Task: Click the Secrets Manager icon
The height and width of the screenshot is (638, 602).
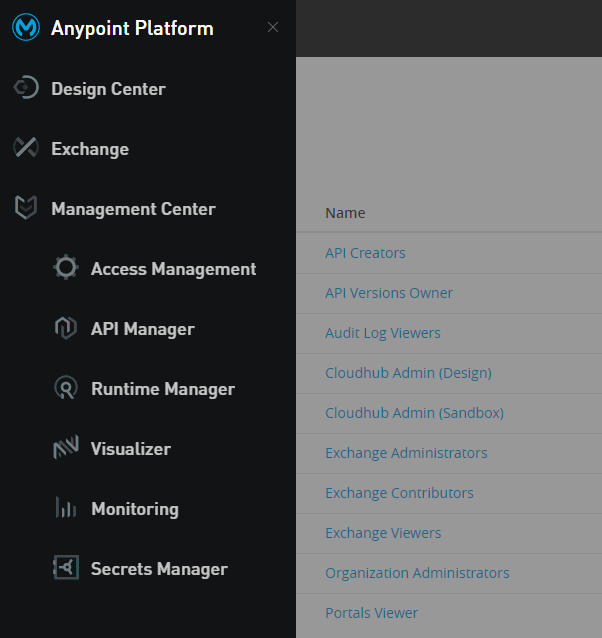Action: [x=66, y=567]
